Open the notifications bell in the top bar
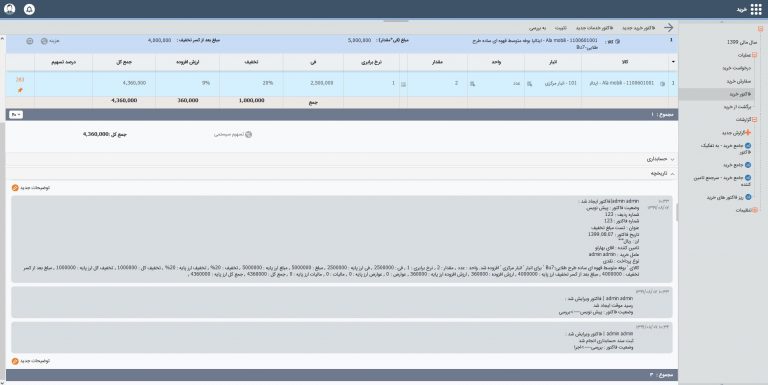Image resolution: width=768 pixels, height=385 pixels. (29, 9)
